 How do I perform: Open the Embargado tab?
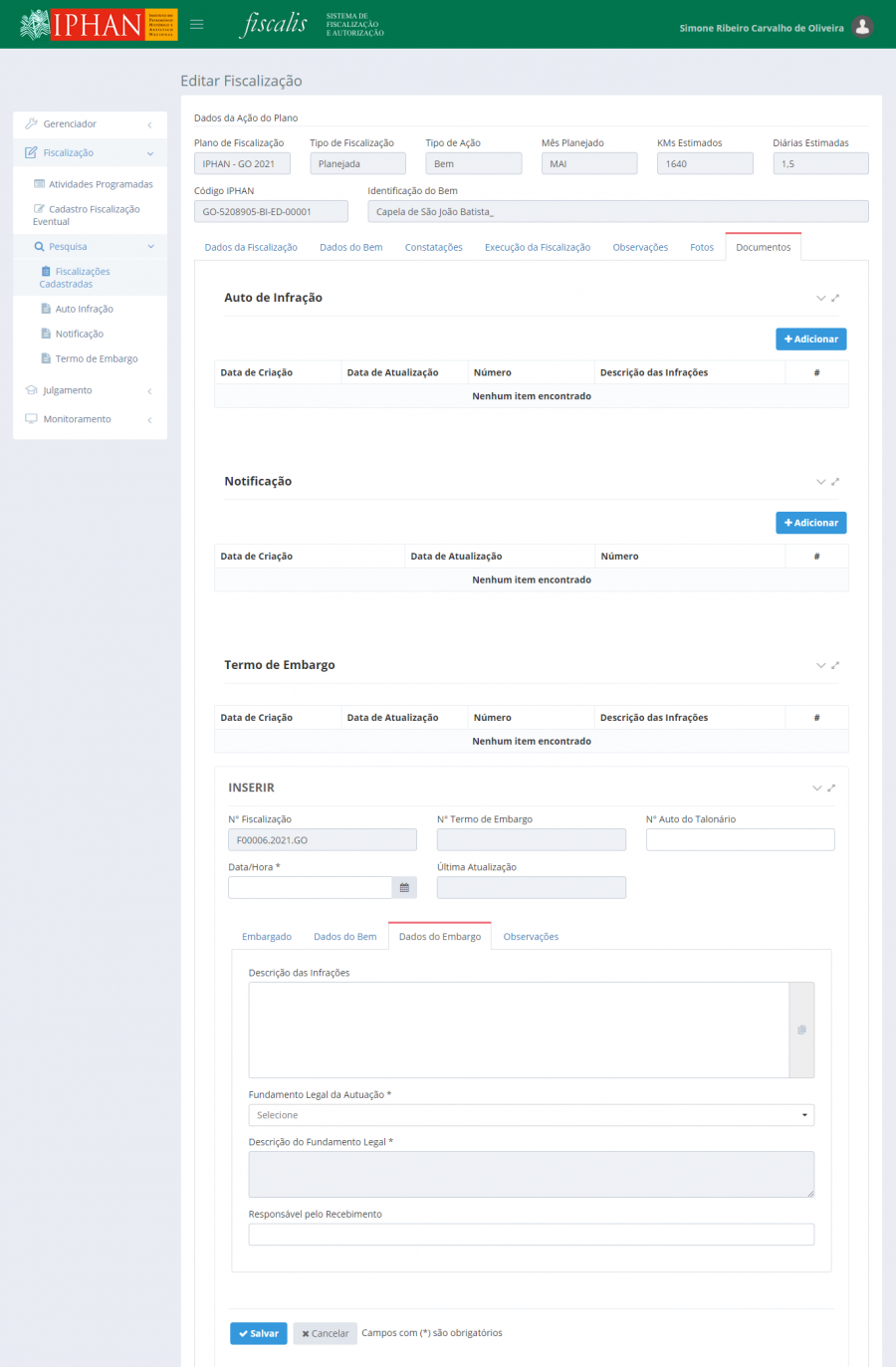pos(267,937)
